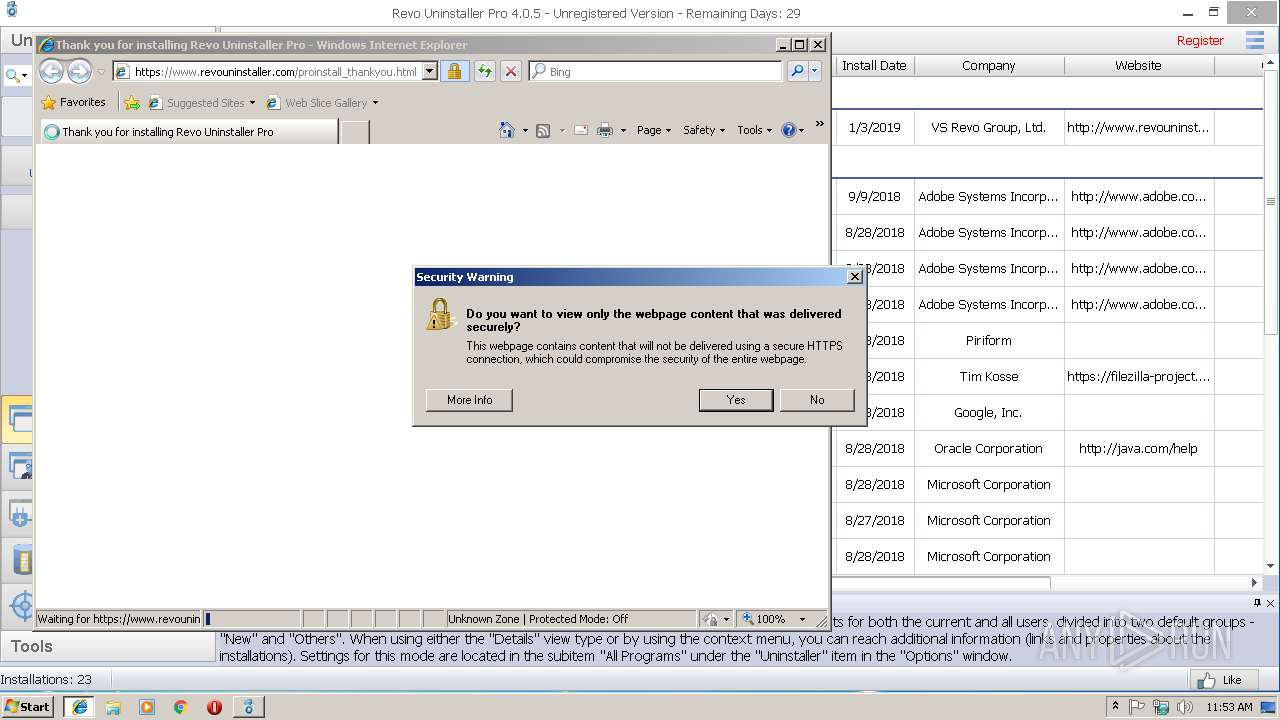
Task: Select the Oracle Corporation row
Action: pyautogui.click(x=989, y=448)
